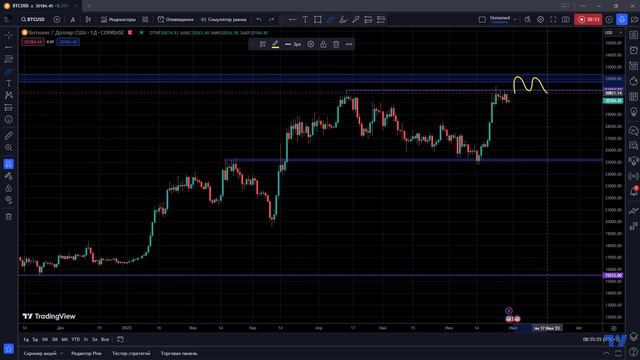Toggle stay in drawing mode
Screen dimensions: 640x360
click(9, 176)
